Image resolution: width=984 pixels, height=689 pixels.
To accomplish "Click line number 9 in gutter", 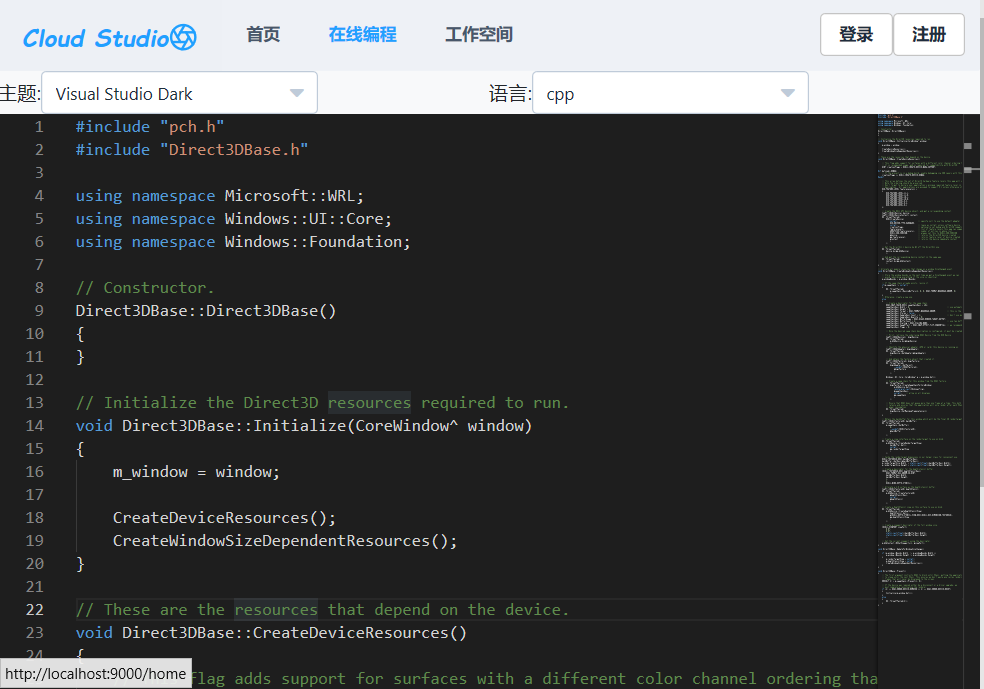I will click(x=39, y=311).
